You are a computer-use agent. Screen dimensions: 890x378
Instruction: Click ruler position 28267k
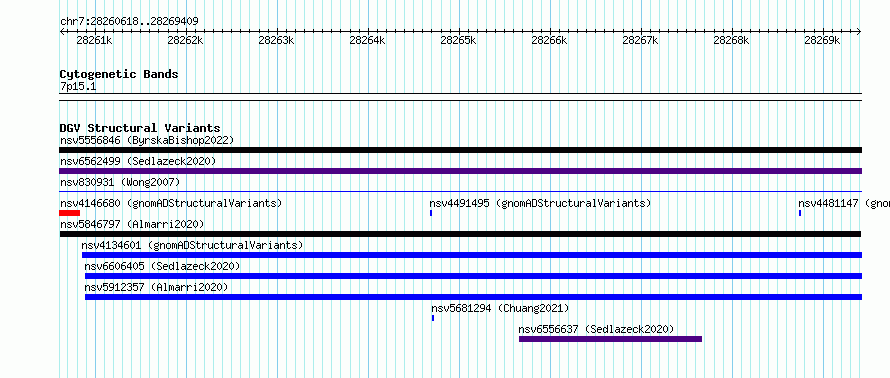coord(641,40)
